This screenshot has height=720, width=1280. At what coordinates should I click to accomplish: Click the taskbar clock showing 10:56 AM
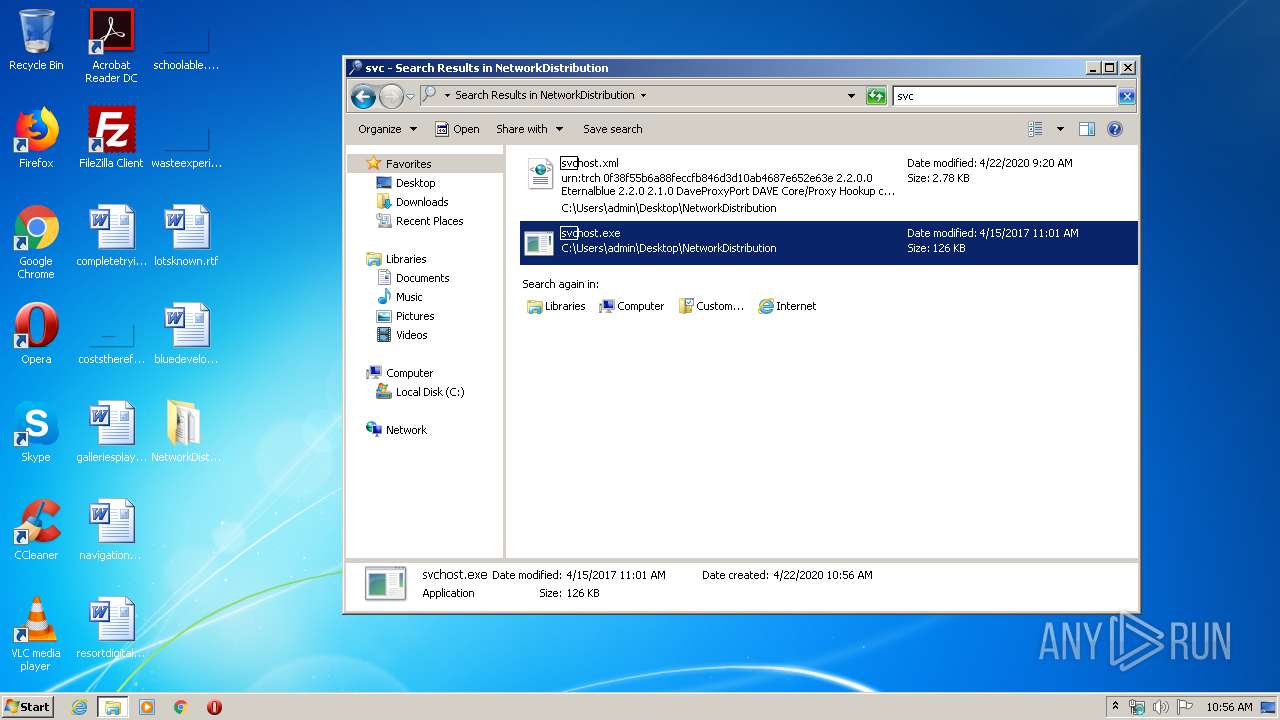[1229, 707]
